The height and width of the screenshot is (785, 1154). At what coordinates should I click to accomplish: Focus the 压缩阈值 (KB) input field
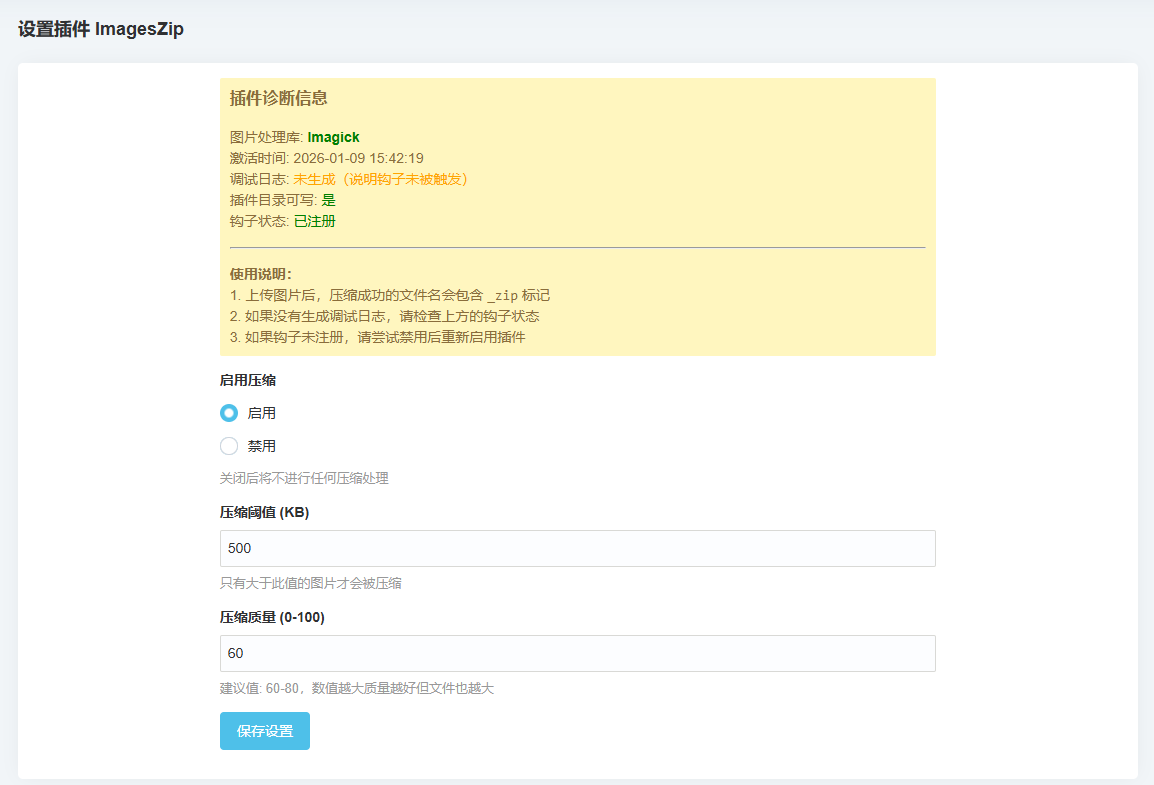pyautogui.click(x=577, y=548)
